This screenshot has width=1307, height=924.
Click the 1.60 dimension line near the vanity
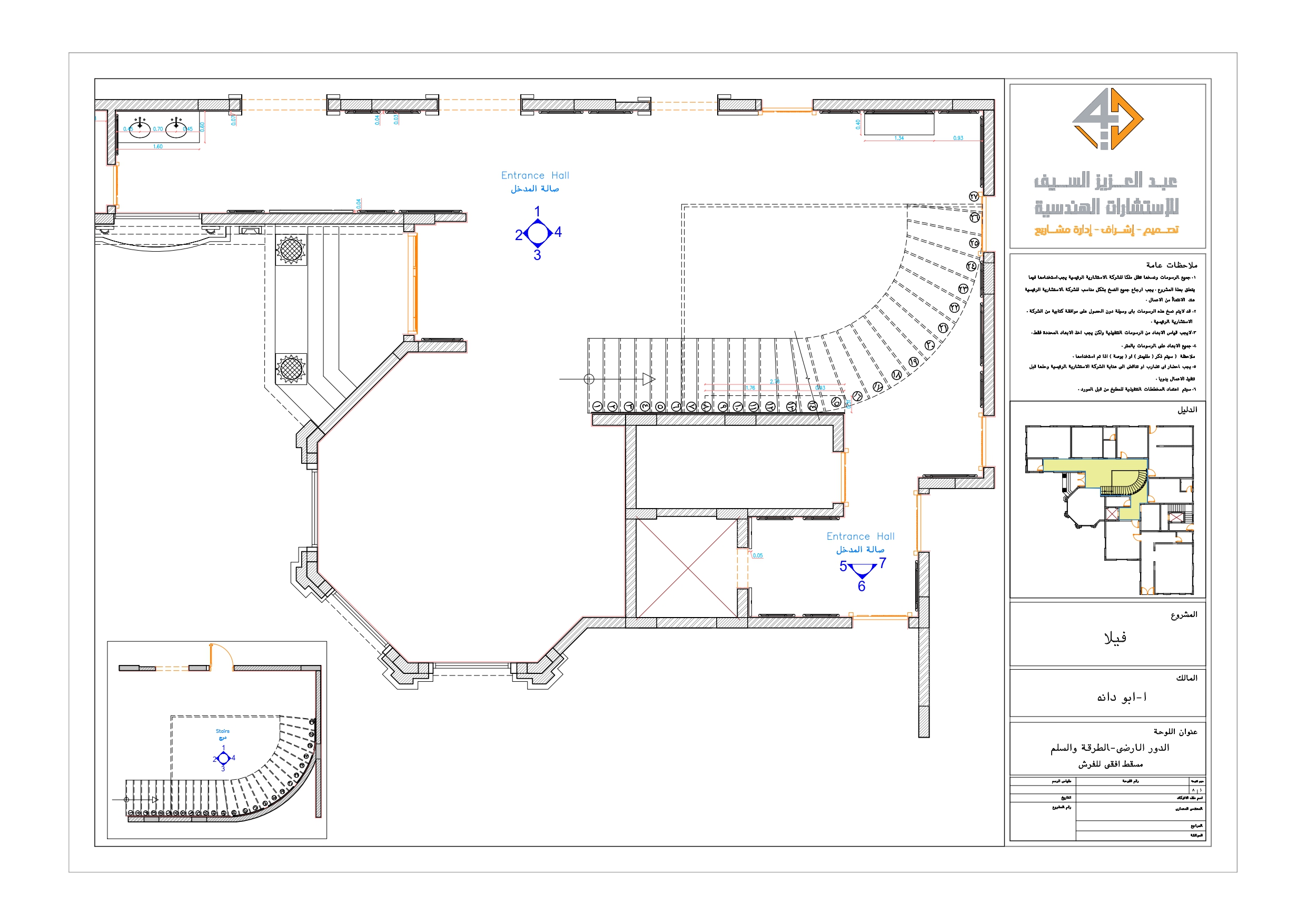coord(160,147)
